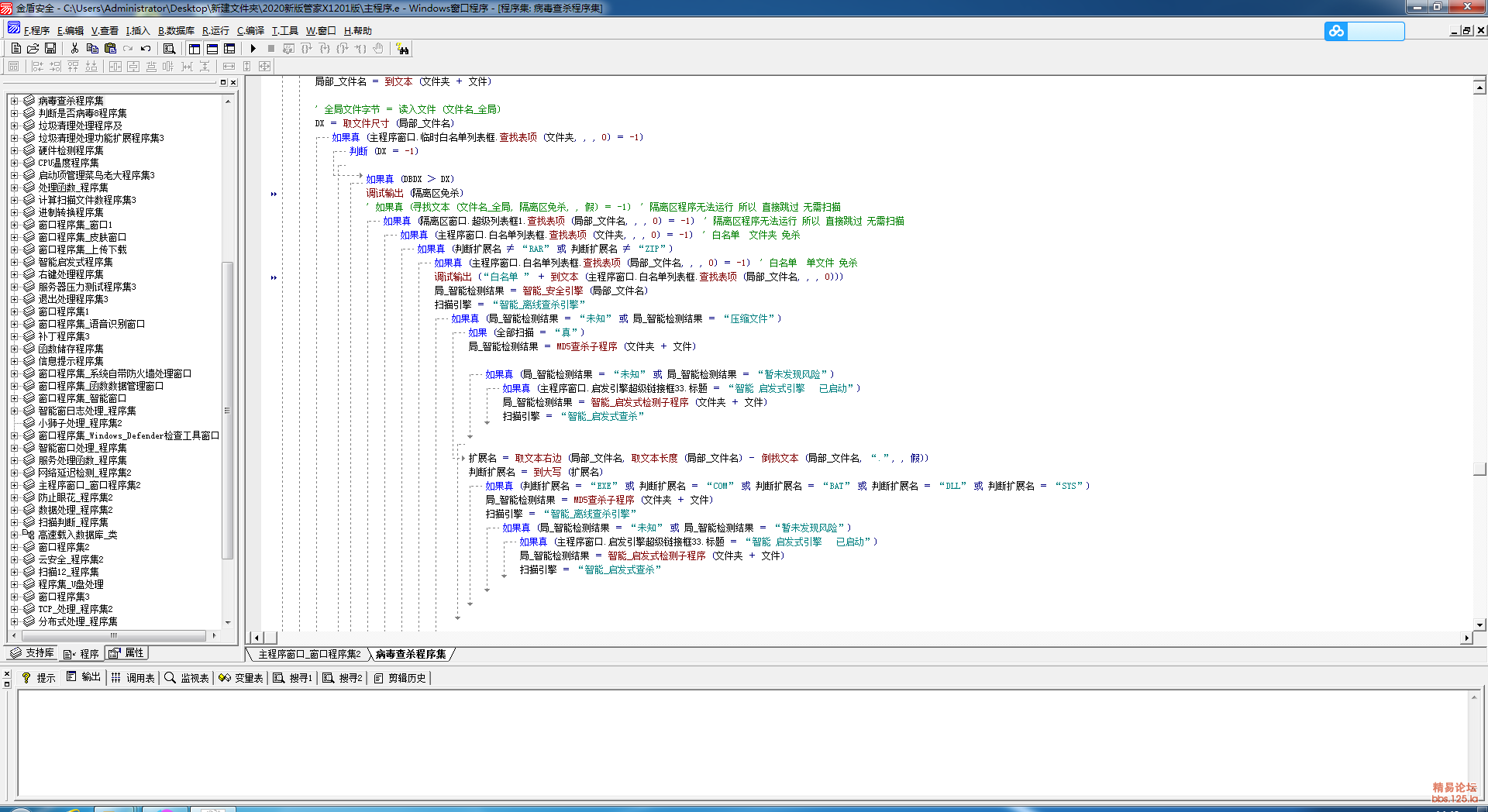
Task: Open the C.编译 menu
Action: (x=250, y=31)
